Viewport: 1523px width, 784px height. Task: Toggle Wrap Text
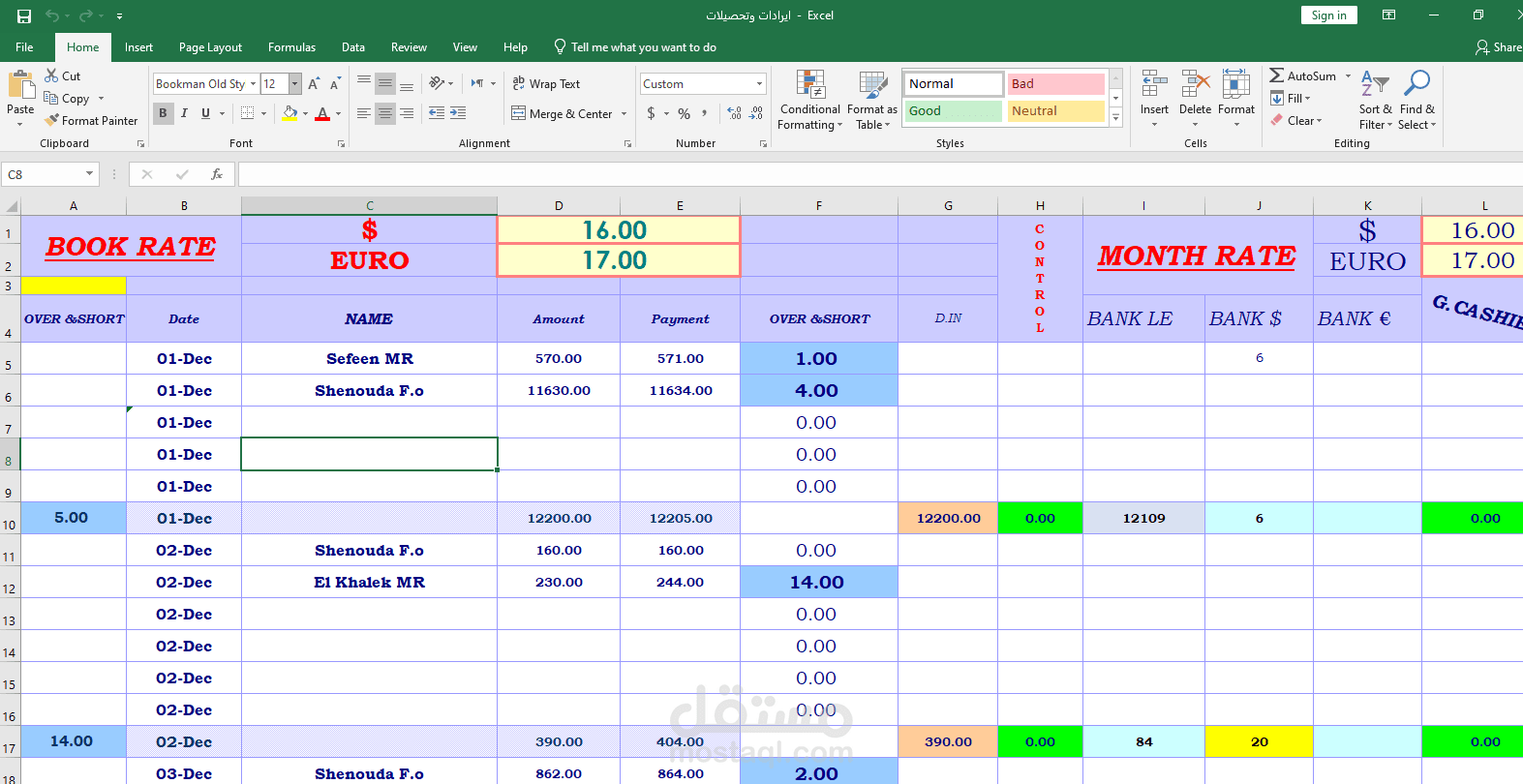pos(546,84)
